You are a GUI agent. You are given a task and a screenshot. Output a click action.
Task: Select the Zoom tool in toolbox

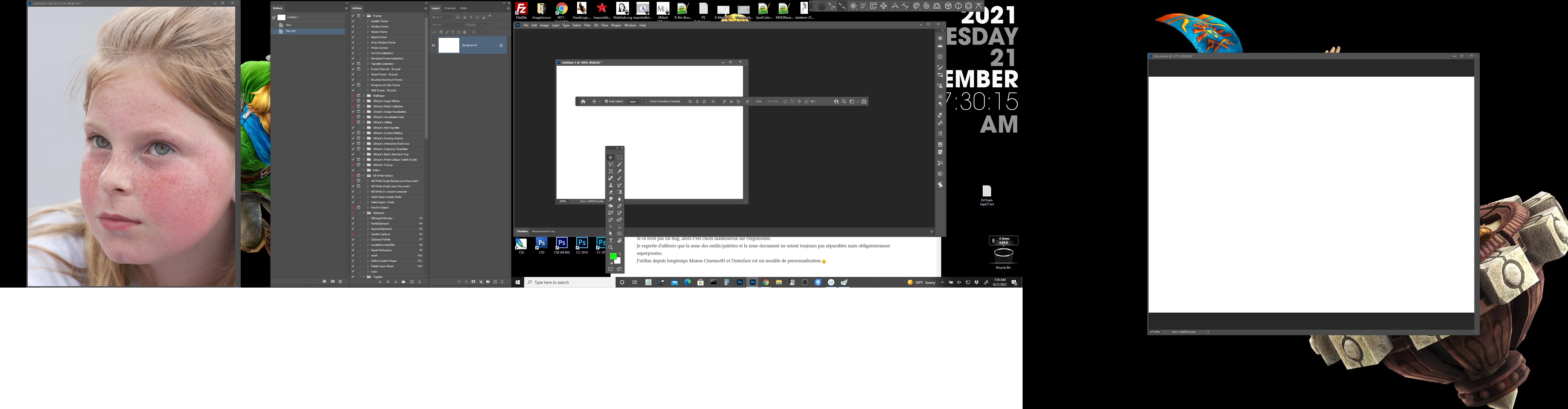(x=611, y=247)
